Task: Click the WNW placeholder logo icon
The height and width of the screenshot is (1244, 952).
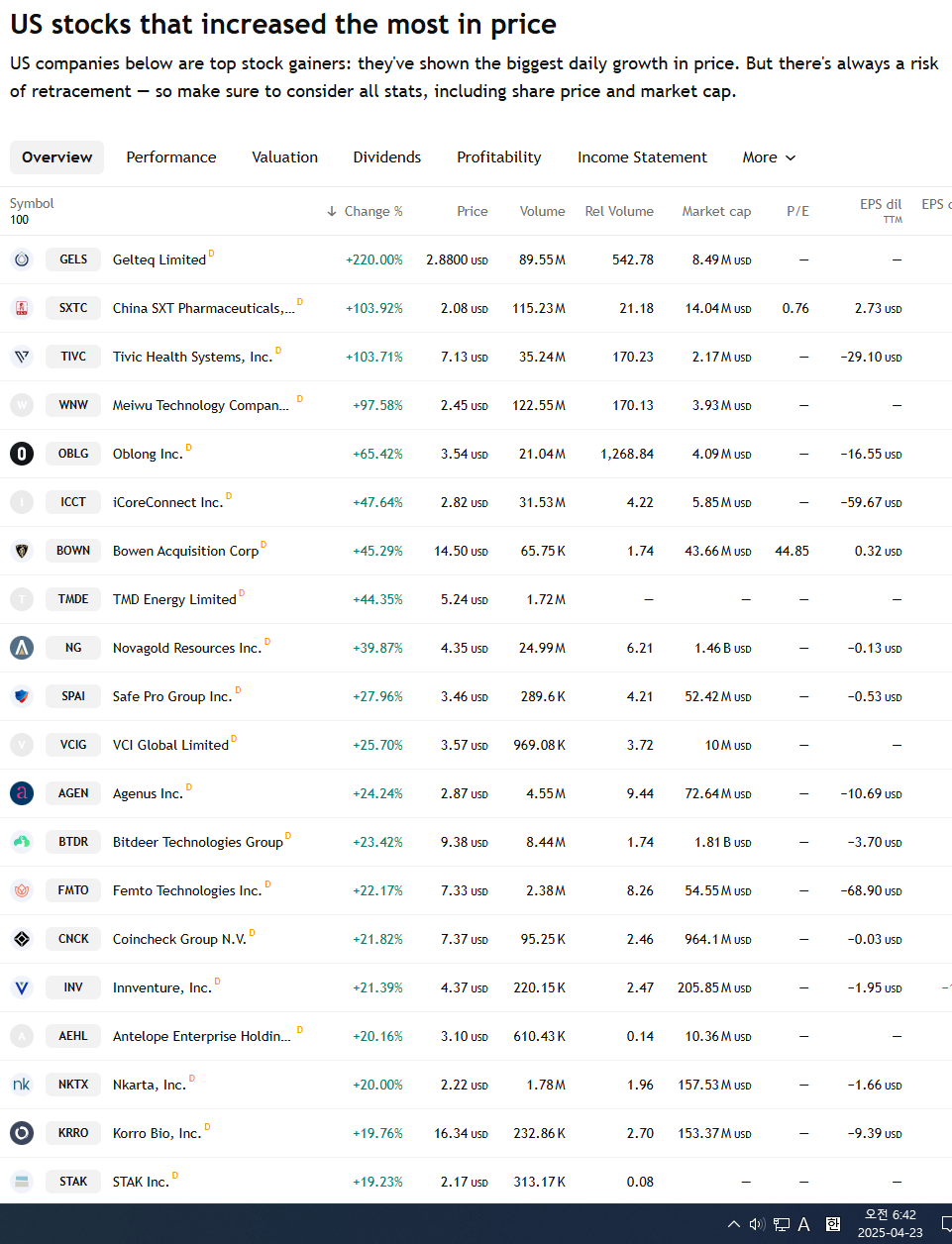Action: click(22, 405)
